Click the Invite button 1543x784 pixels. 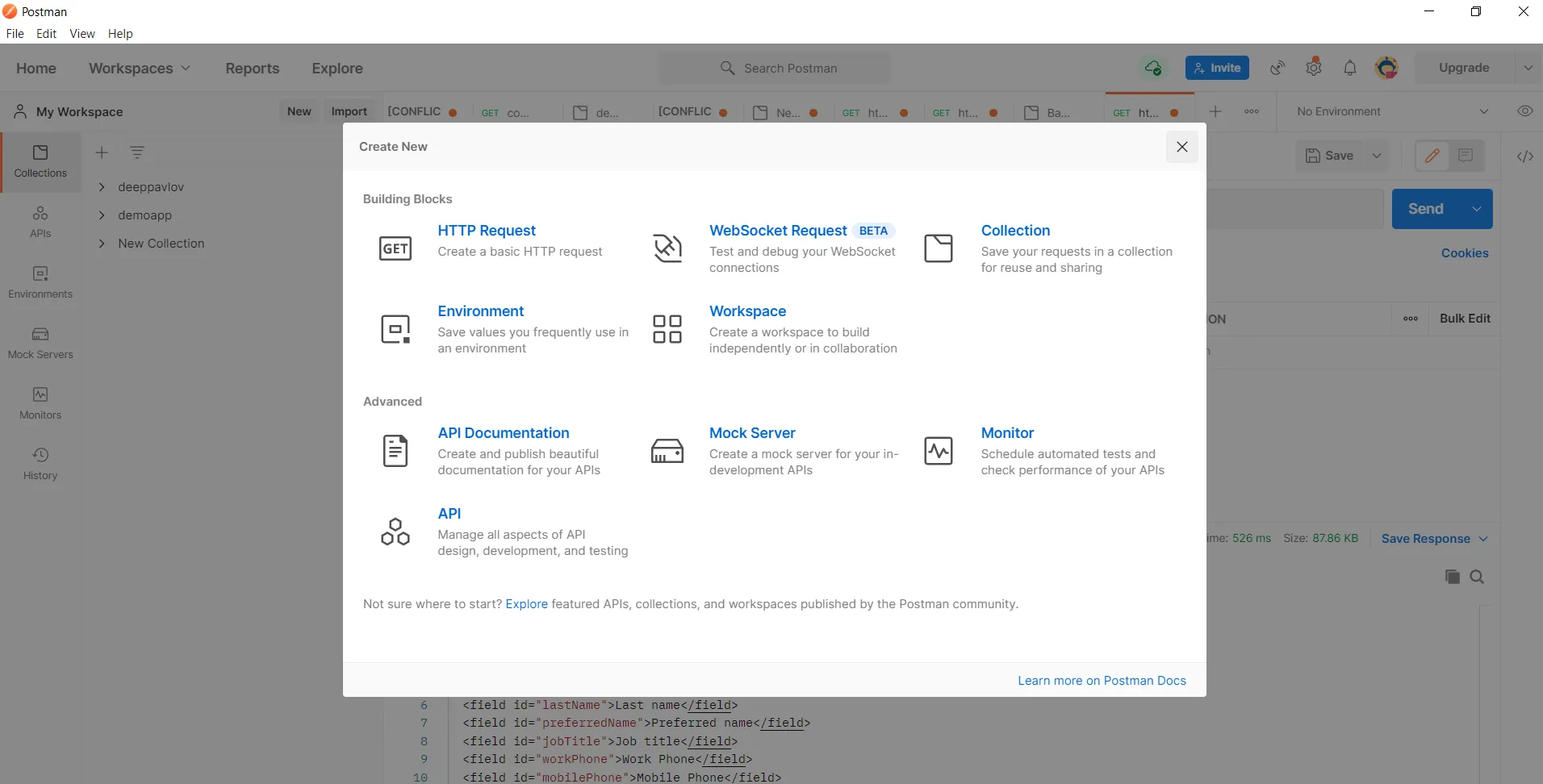[1217, 68]
